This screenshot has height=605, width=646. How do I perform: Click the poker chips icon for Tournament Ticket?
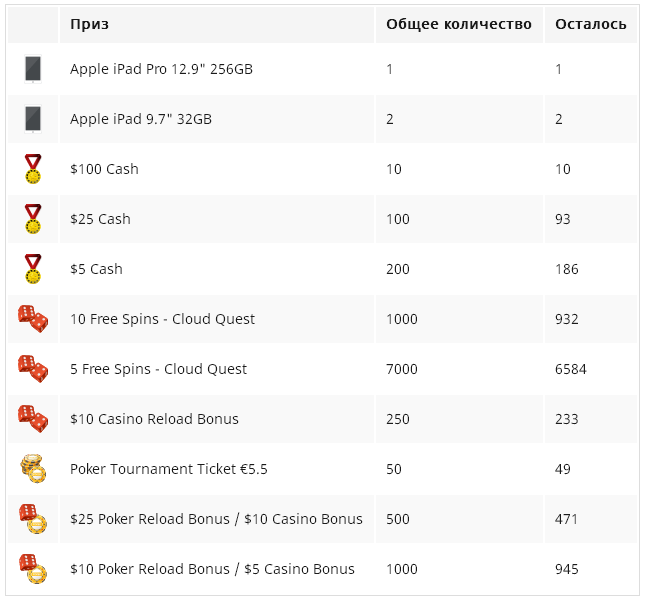pos(33,469)
